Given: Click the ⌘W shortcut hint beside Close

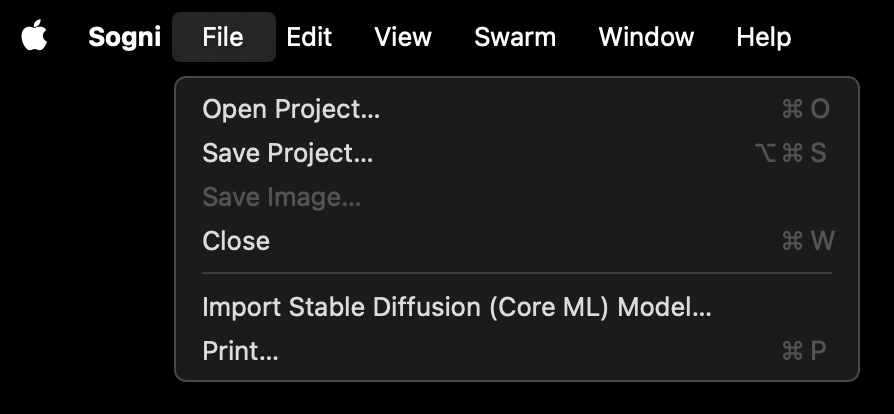Looking at the screenshot, I should coord(806,241).
